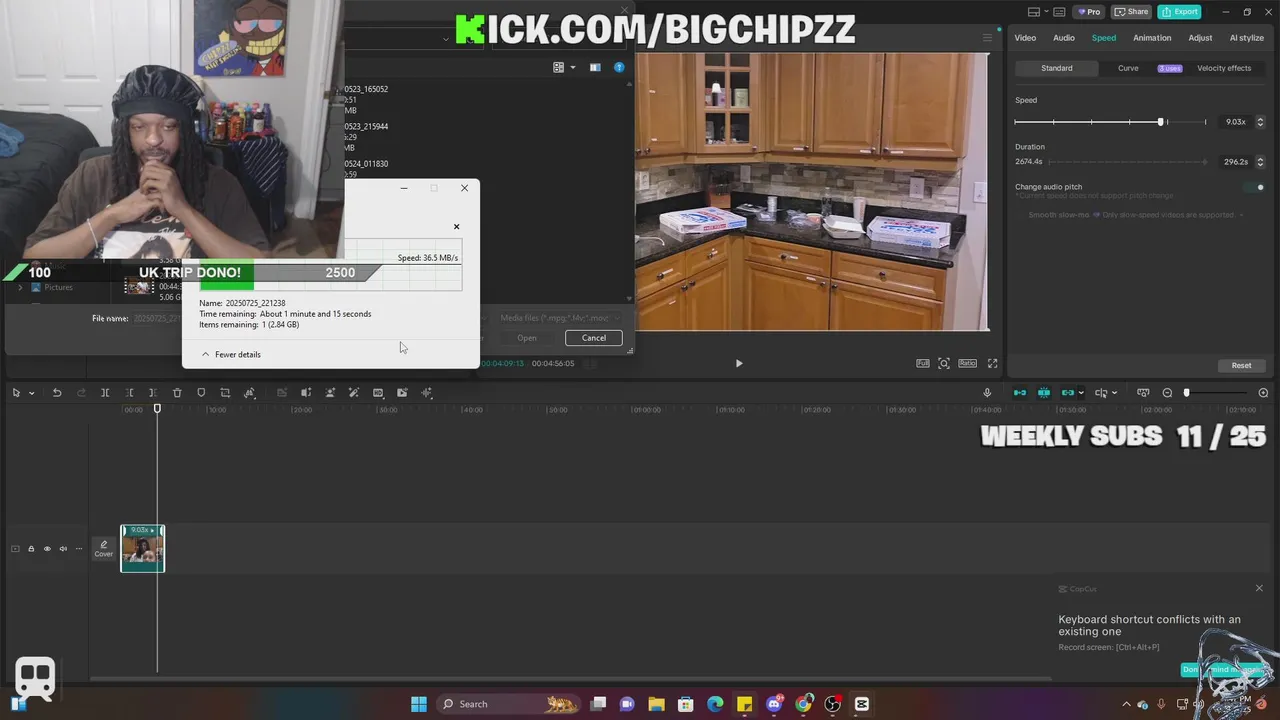
Task: Open the track's more options ellipsis
Action: (79, 549)
